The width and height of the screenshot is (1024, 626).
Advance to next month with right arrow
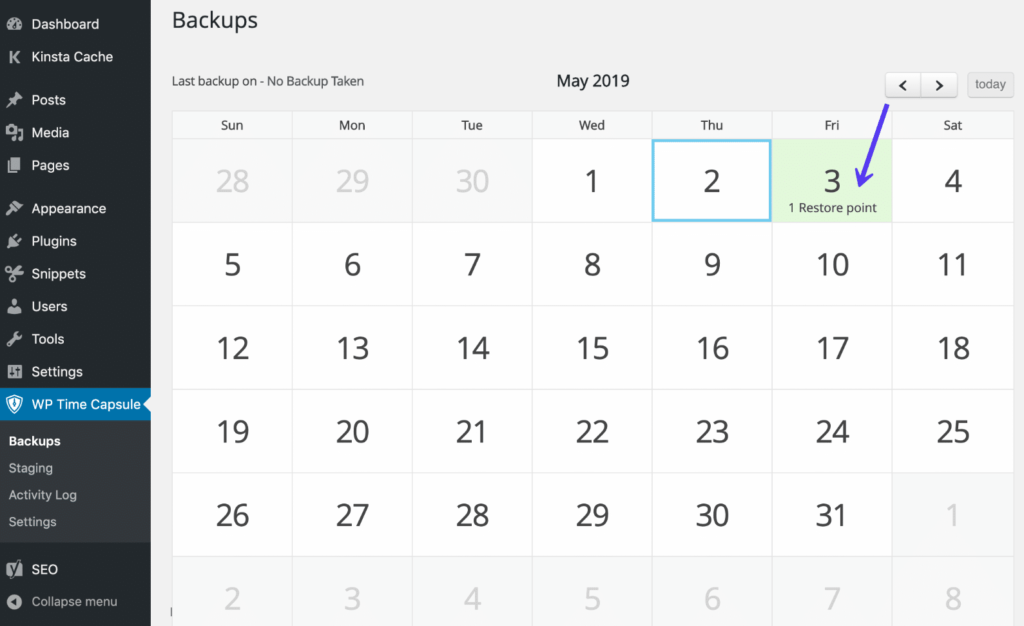click(x=938, y=85)
